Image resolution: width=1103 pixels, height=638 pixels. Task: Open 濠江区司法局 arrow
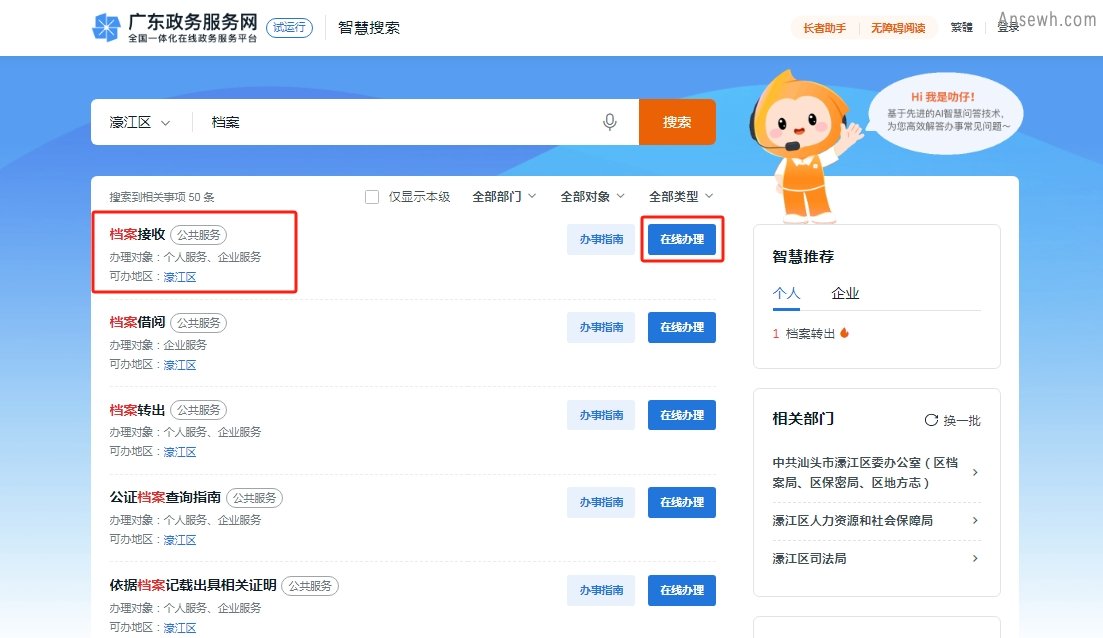click(x=975, y=559)
